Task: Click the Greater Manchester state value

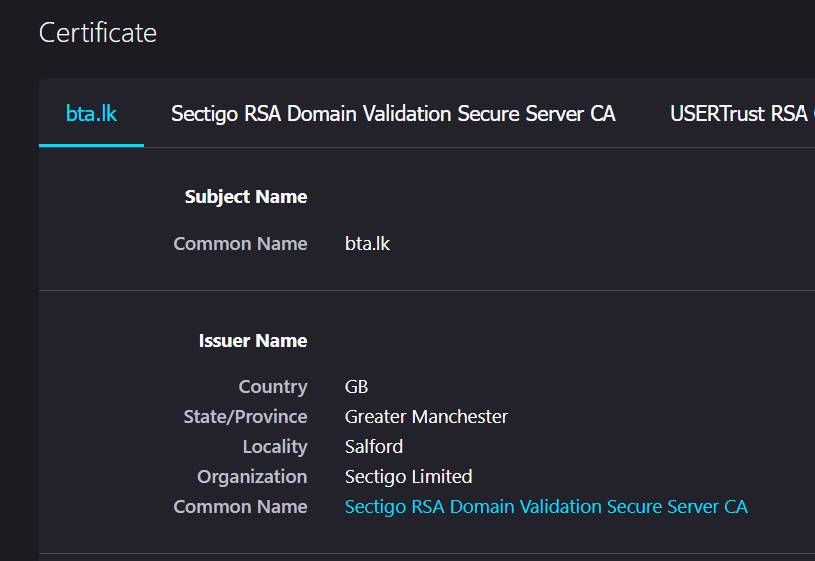Action: pyautogui.click(x=426, y=416)
